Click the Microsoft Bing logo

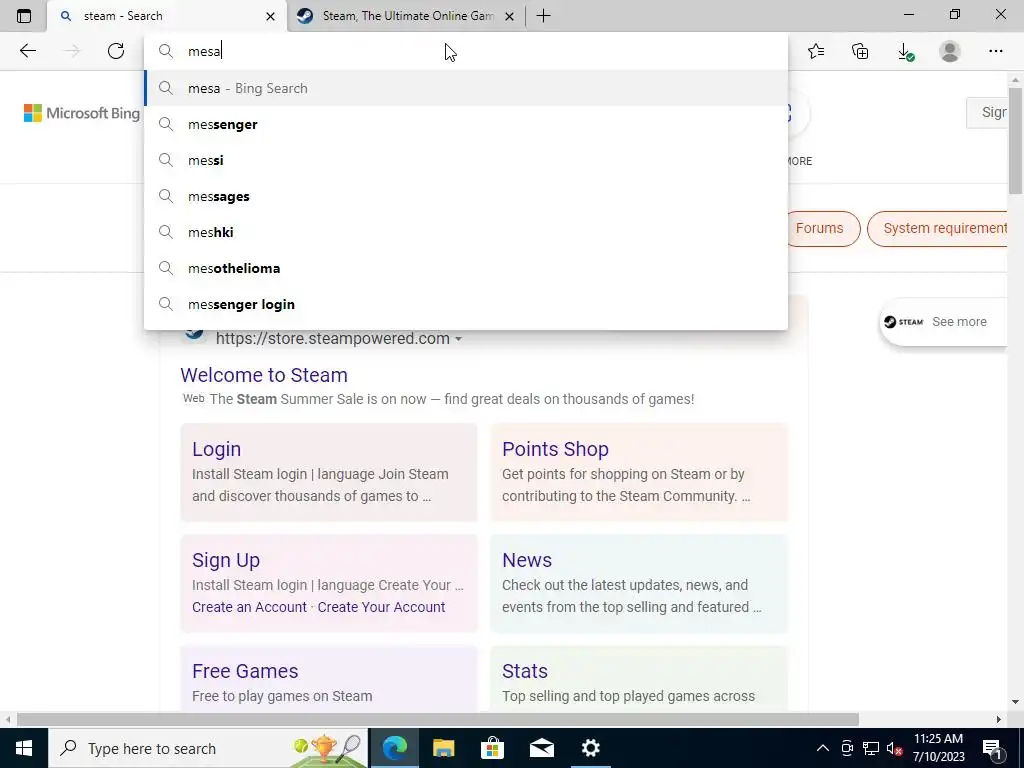(x=82, y=113)
